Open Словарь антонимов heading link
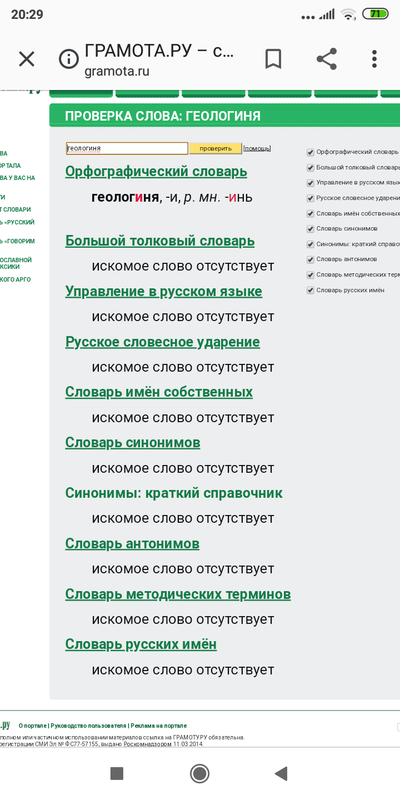Image resolution: width=400 pixels, height=800 pixels. [132, 544]
